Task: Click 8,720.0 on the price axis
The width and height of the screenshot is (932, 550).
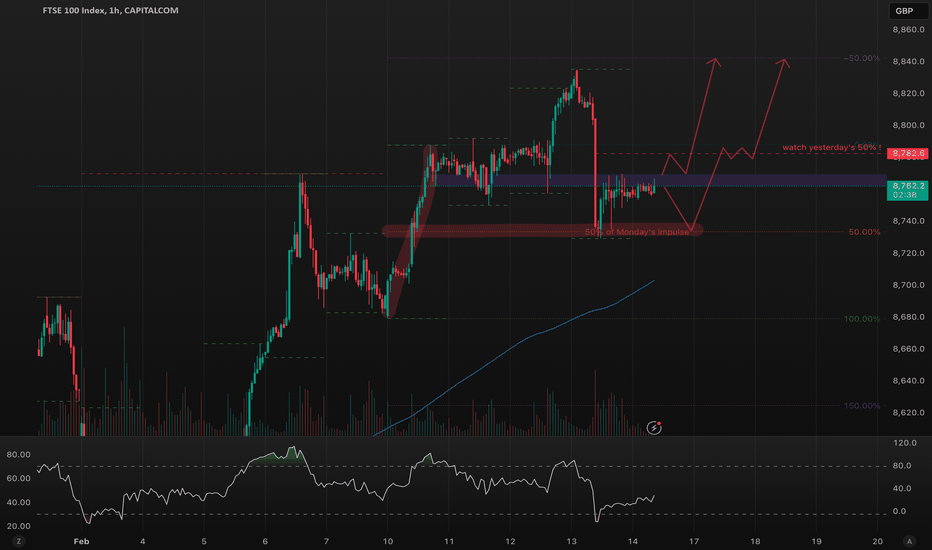Action: [x=908, y=253]
